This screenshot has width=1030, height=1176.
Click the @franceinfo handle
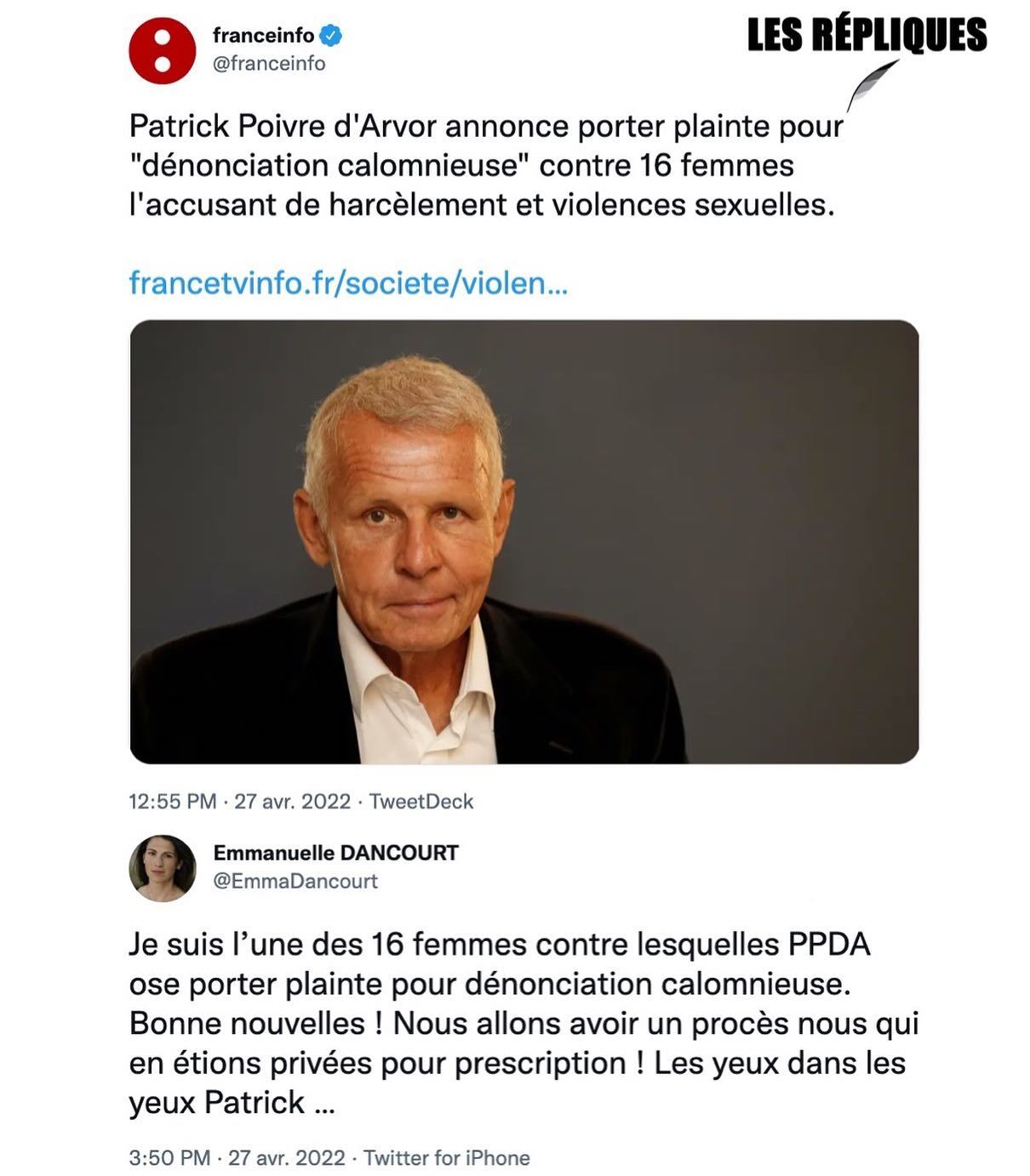click(x=269, y=64)
